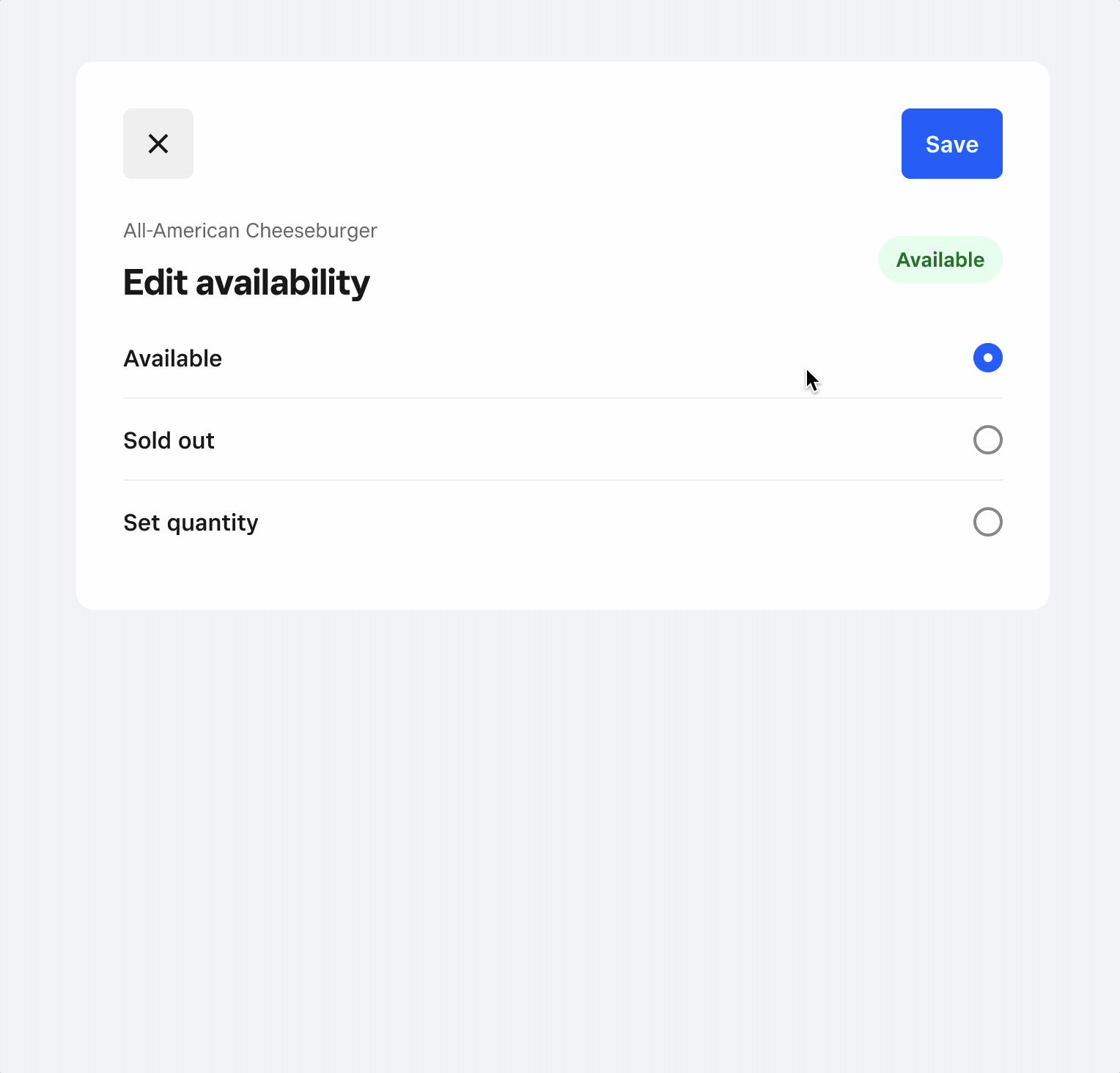This screenshot has height=1073, width=1120.
Task: Click the white dot inside selected radio
Action: [988, 358]
